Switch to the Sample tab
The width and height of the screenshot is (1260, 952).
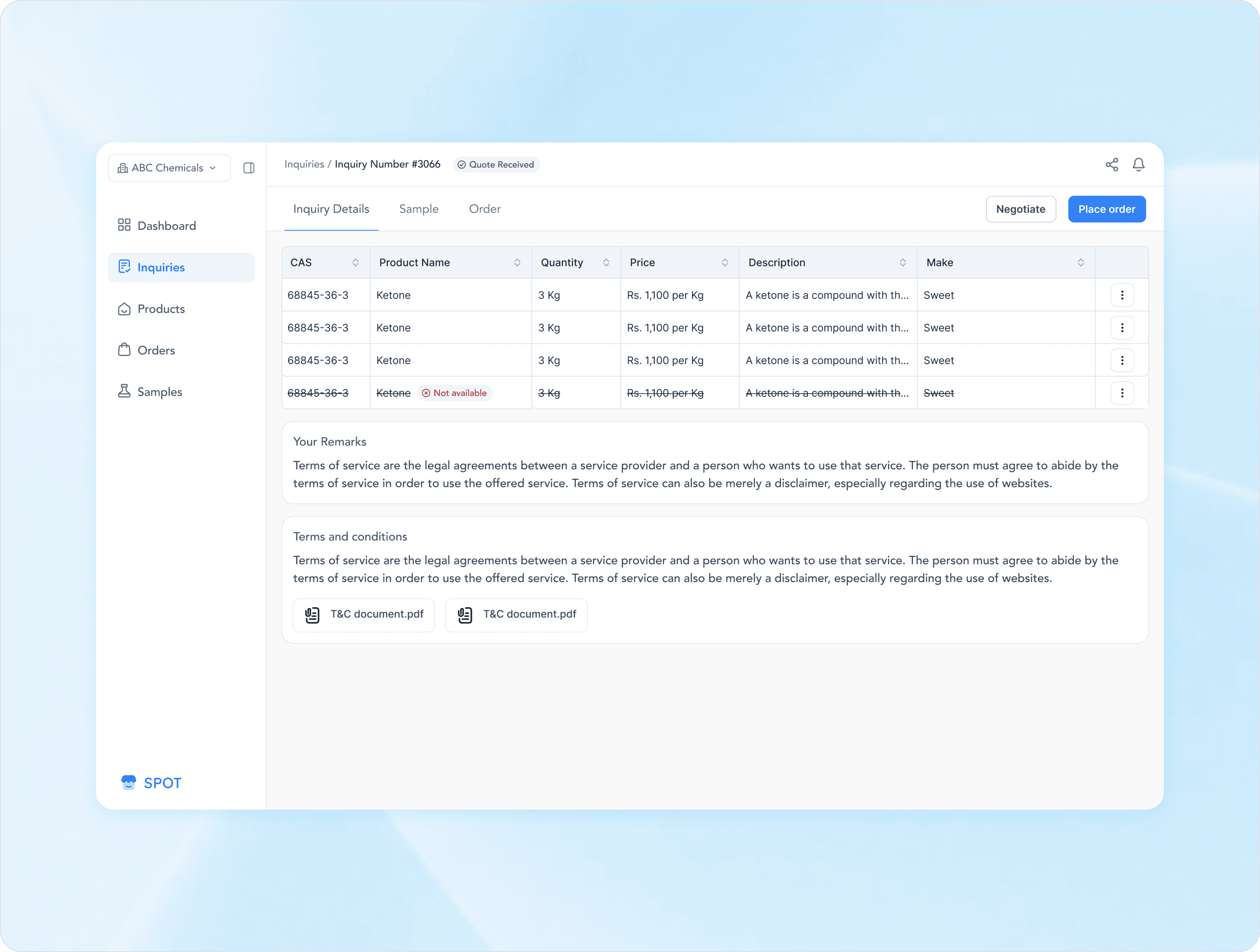[419, 209]
